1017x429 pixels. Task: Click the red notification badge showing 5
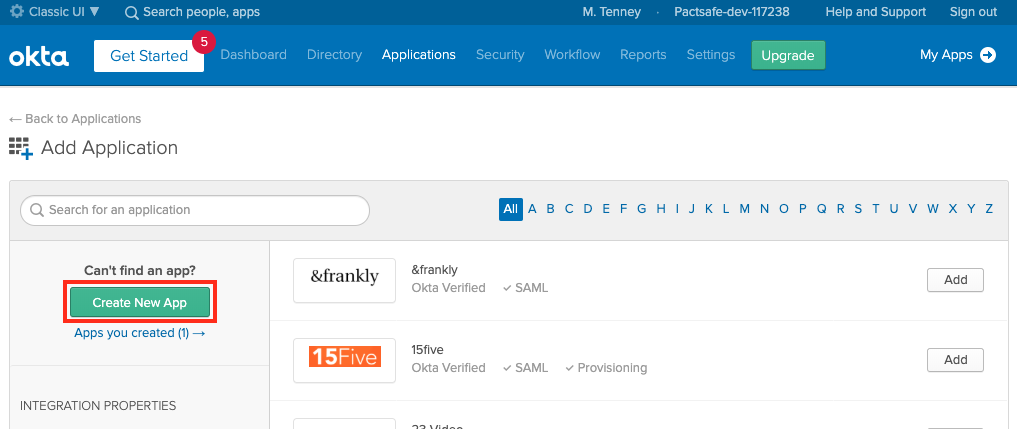204,43
